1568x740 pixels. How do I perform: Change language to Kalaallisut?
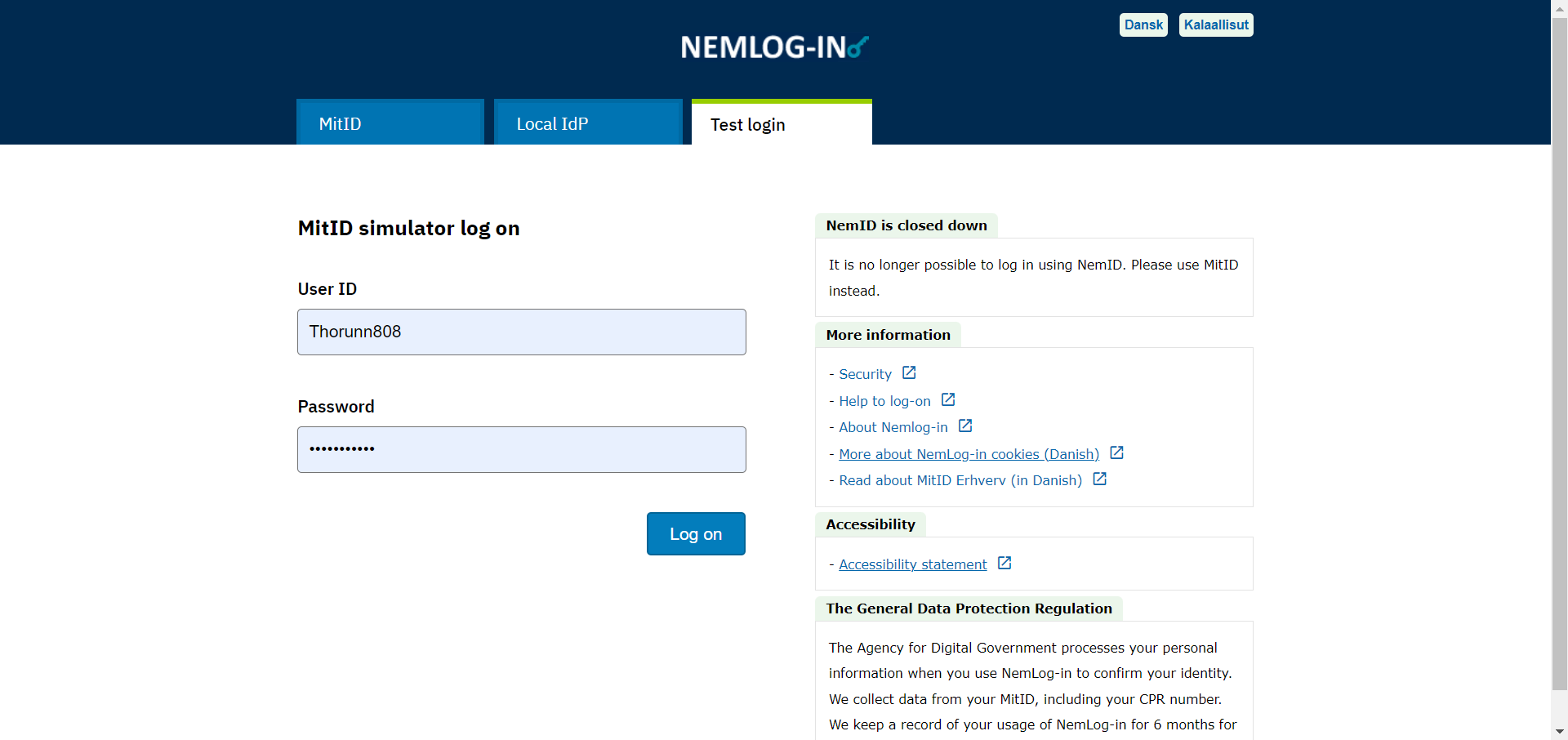[x=1216, y=25]
